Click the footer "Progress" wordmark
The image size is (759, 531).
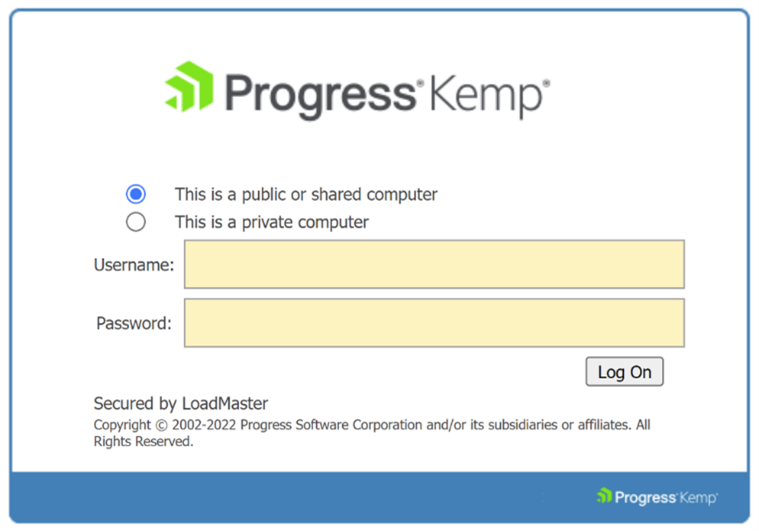click(645, 498)
